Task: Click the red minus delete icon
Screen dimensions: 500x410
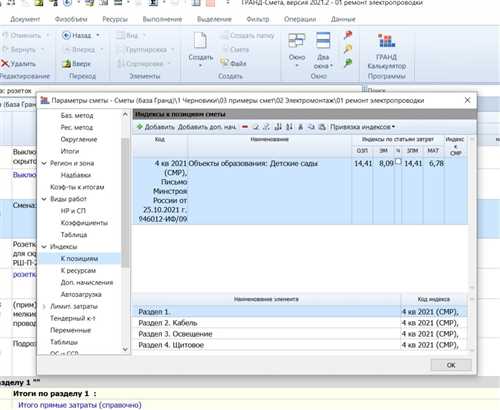Action: pos(245,127)
